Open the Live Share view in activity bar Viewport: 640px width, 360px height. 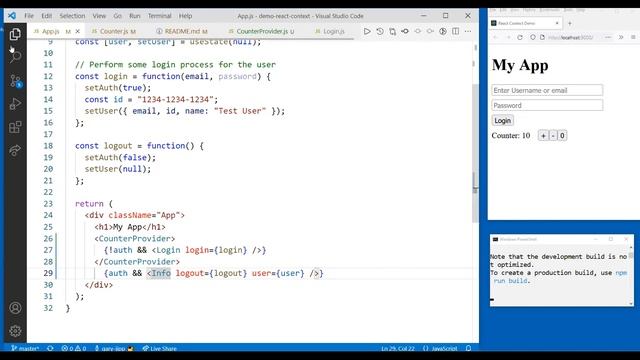tap(15, 151)
